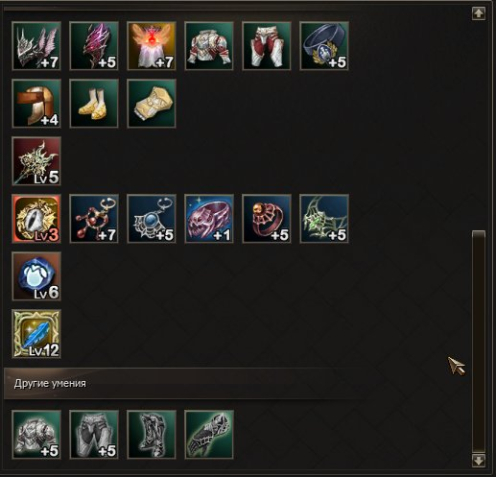Open the Lv5 ornate staff weapon
This screenshot has width=496, height=477.
[x=36, y=161]
